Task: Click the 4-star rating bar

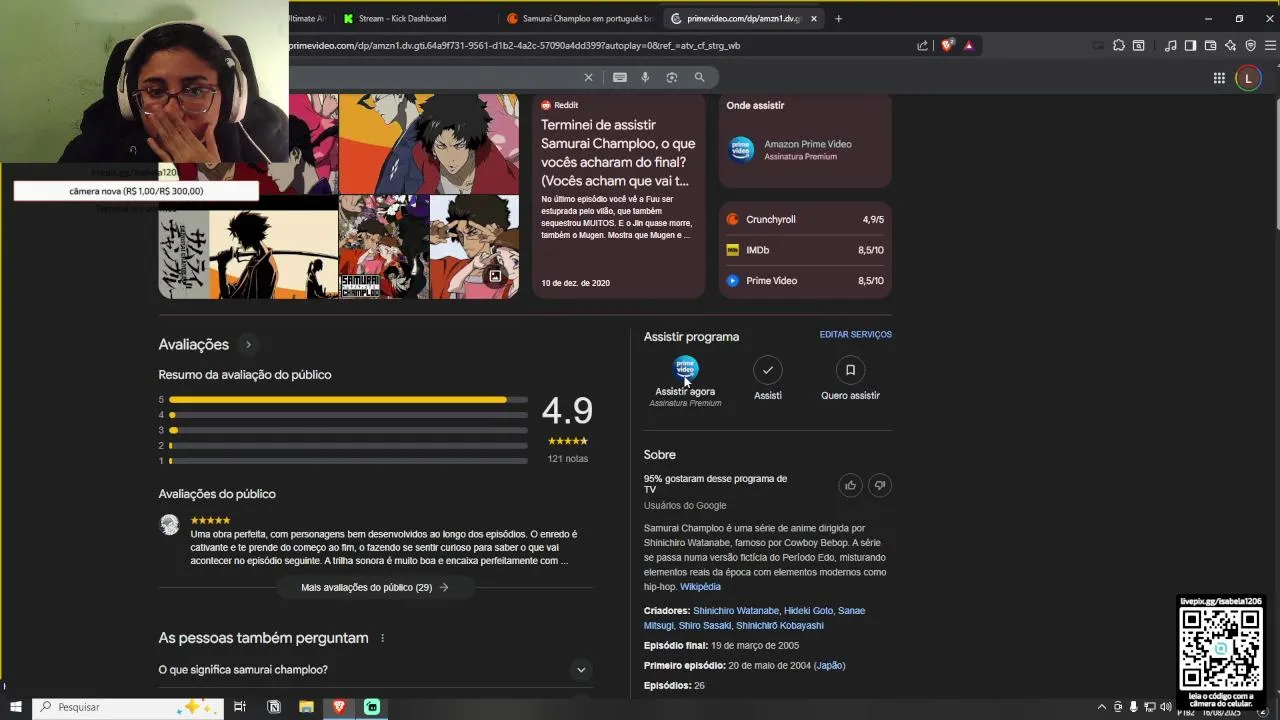Action: (348, 415)
